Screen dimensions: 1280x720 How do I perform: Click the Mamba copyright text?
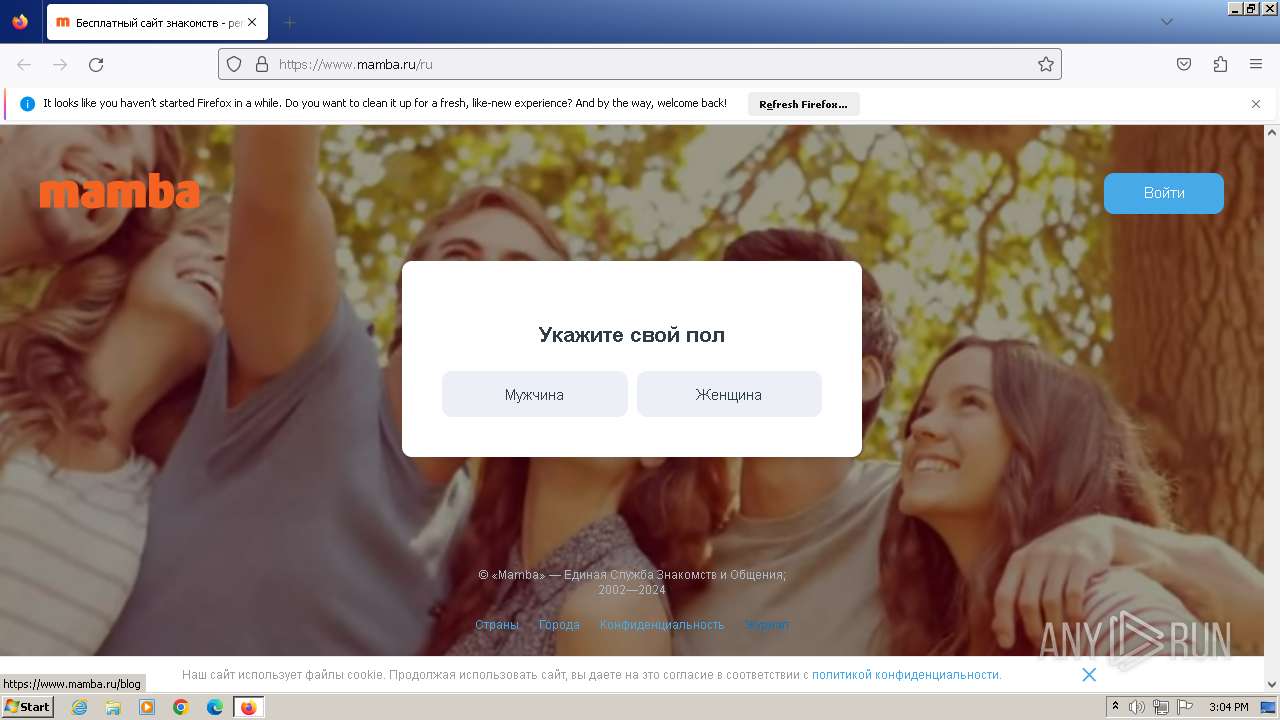[632, 582]
